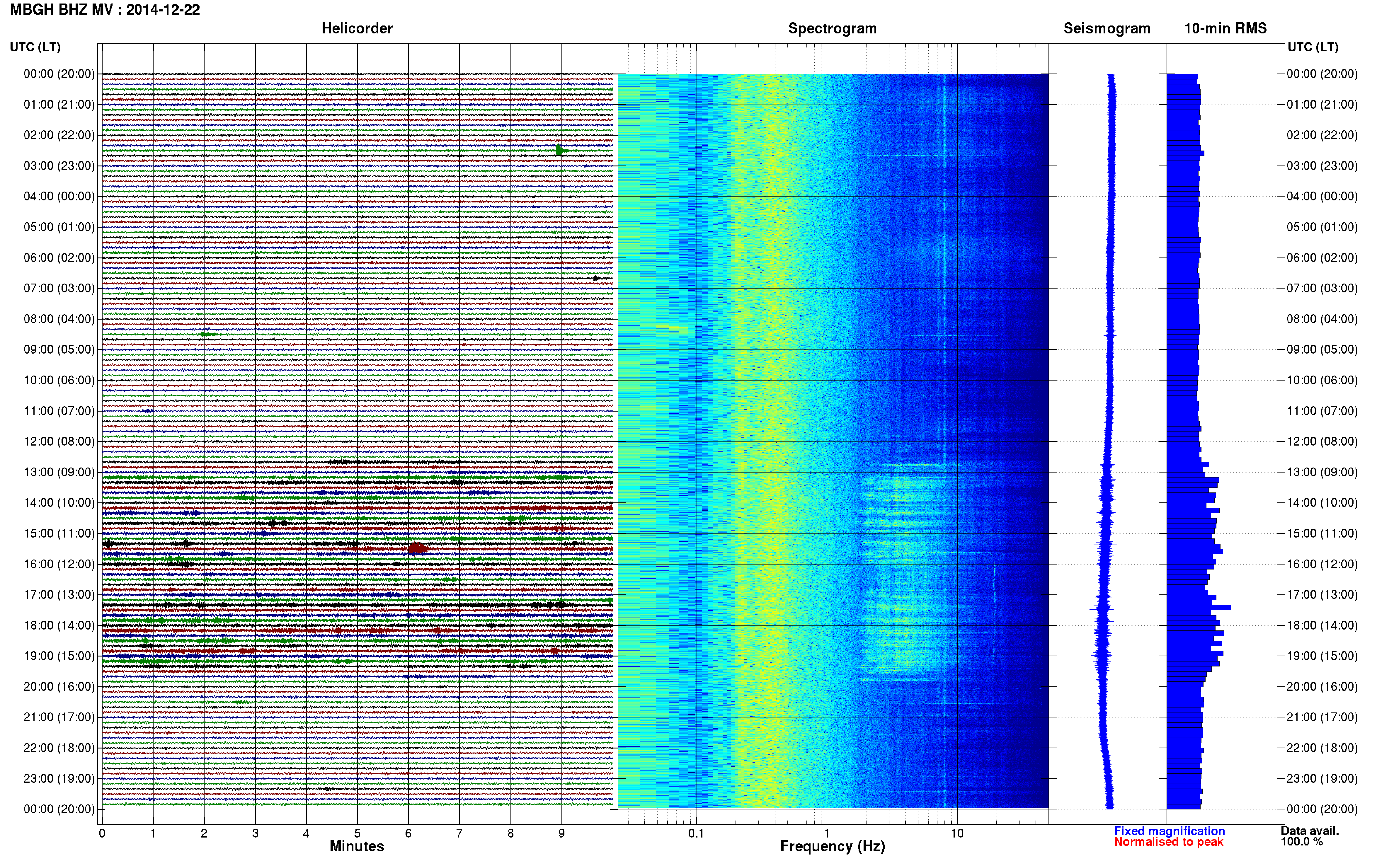Viewport: 1389px width, 868px height.
Task: Click the '7' tick on the Minutes axis
Action: [x=459, y=833]
